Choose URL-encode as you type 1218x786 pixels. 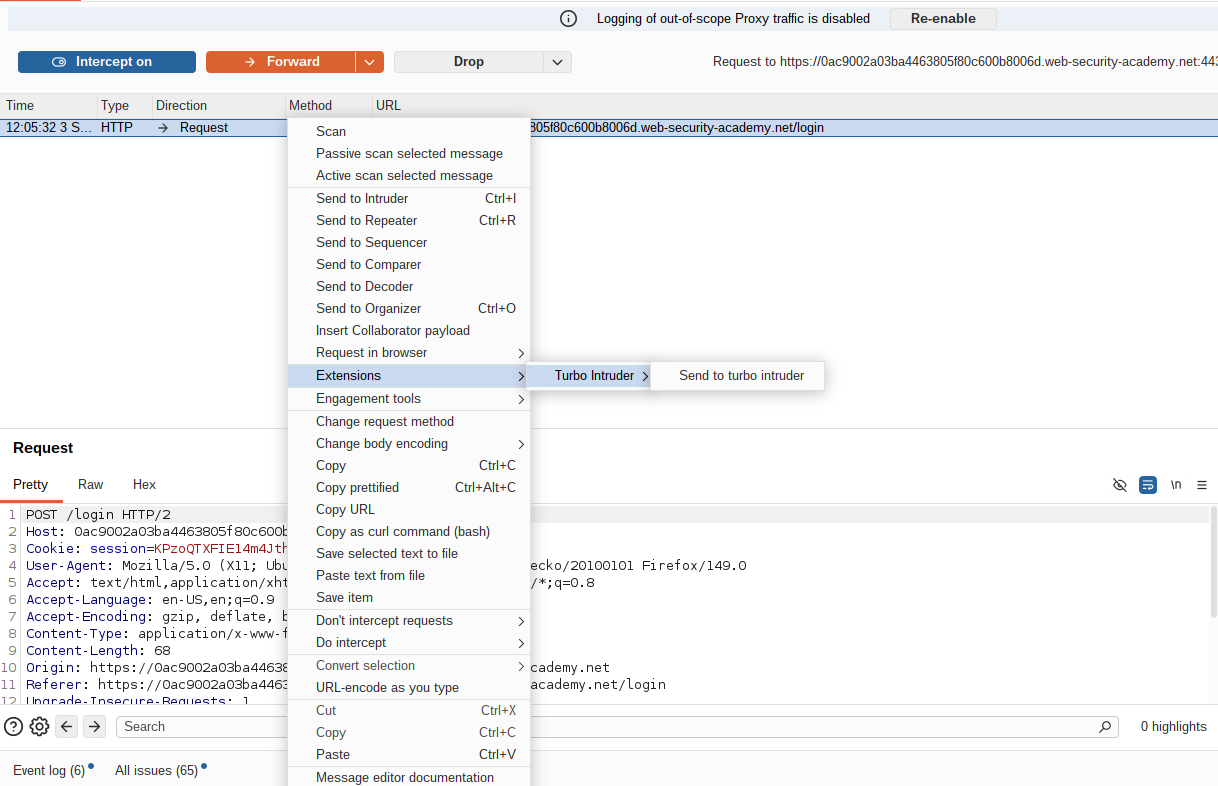(x=409, y=687)
